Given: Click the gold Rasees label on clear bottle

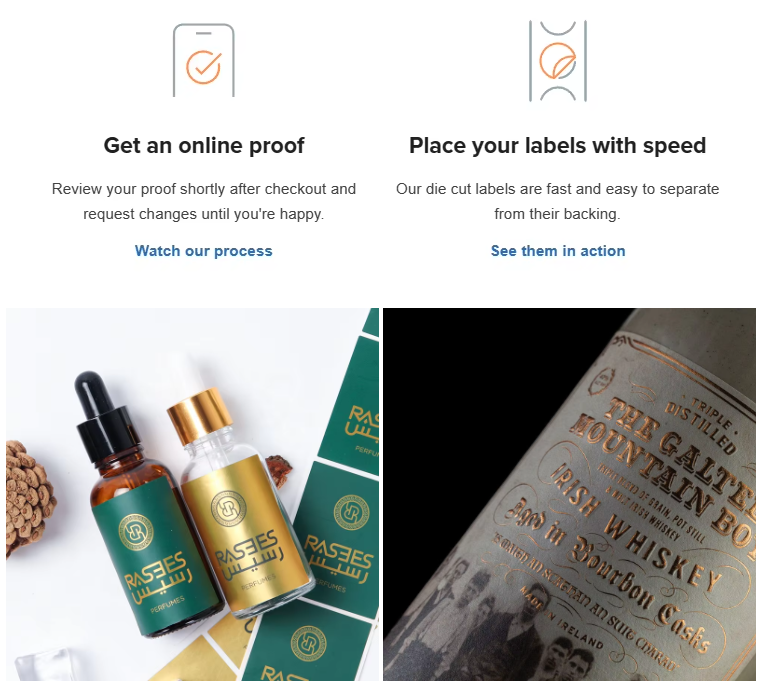Looking at the screenshot, I should 248,537.
